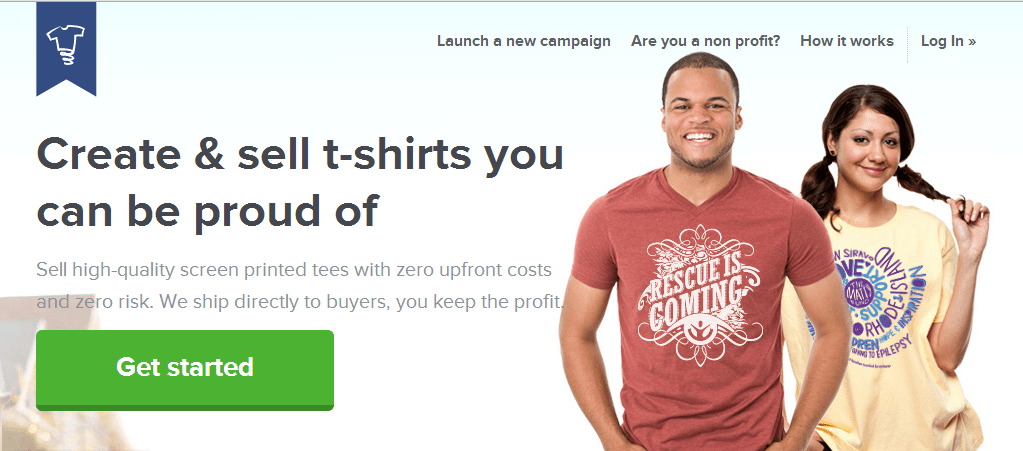The width and height of the screenshot is (1023, 451).
Task: Click the Sell high-quality screen printed tees paragraph
Action: 299,286
